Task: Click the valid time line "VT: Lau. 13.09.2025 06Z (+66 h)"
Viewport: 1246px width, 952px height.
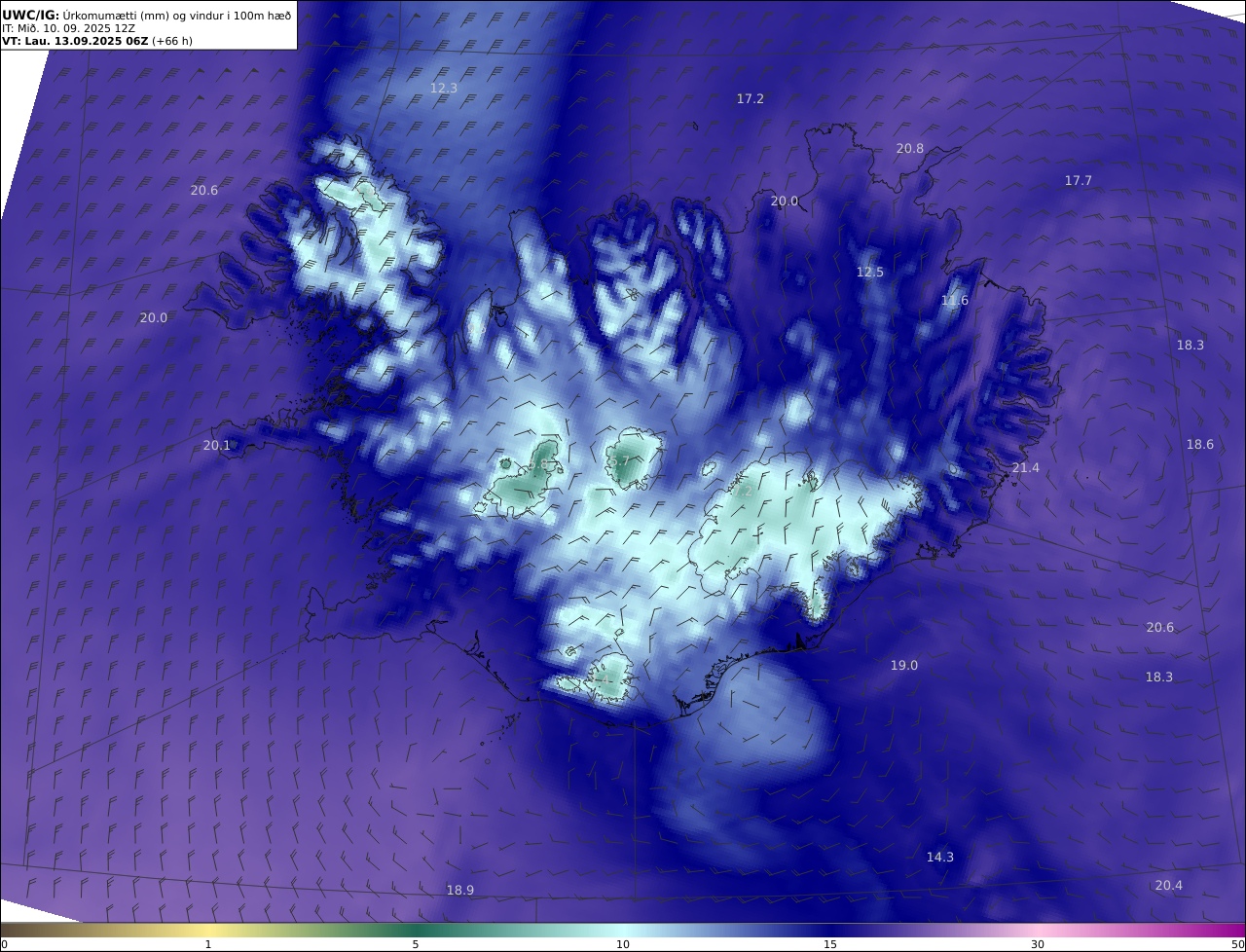Action: tap(96, 42)
